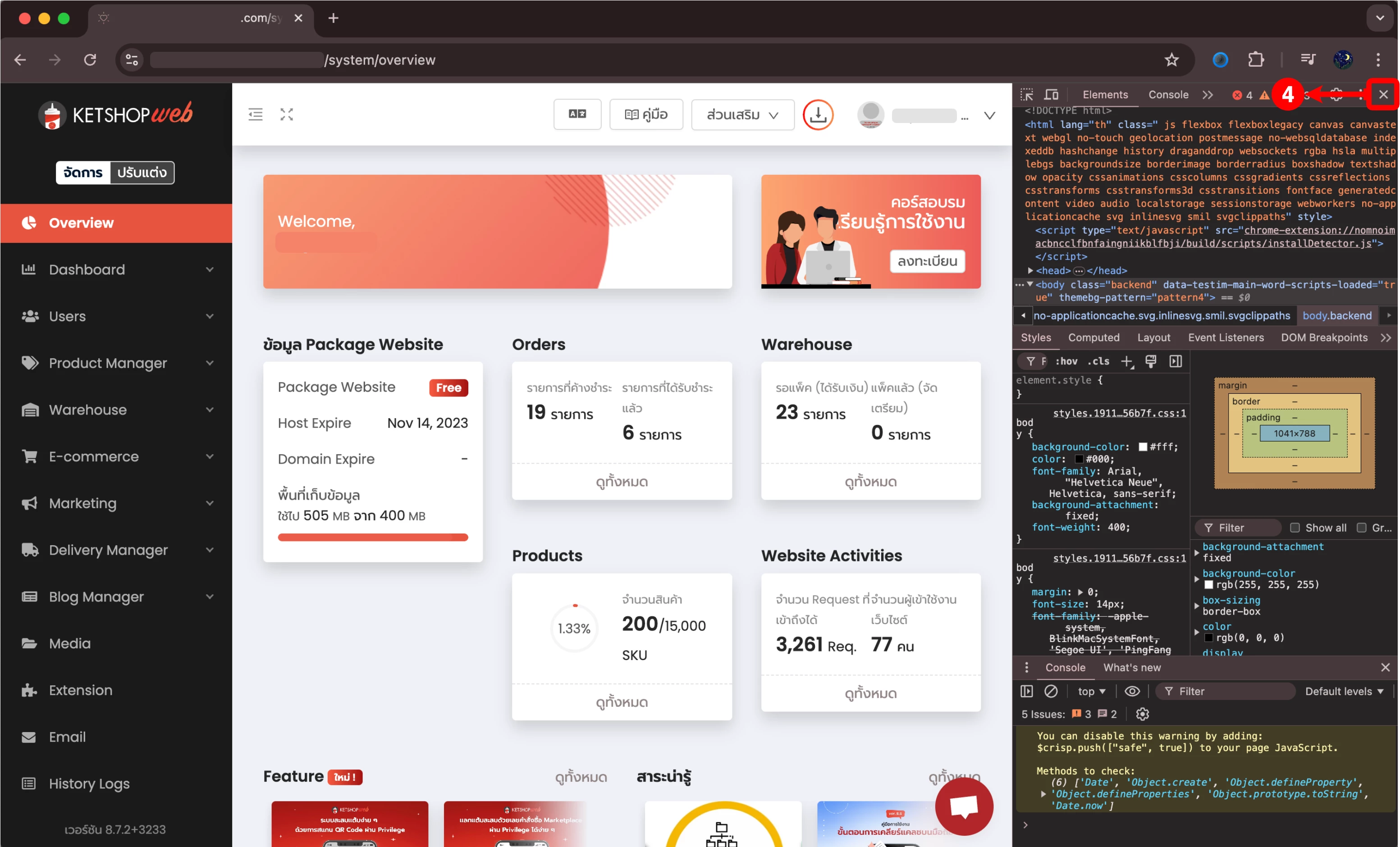Viewport: 1400px width, 847px height.
Task: Click ดูทั้งหมด under Orders
Action: (622, 482)
